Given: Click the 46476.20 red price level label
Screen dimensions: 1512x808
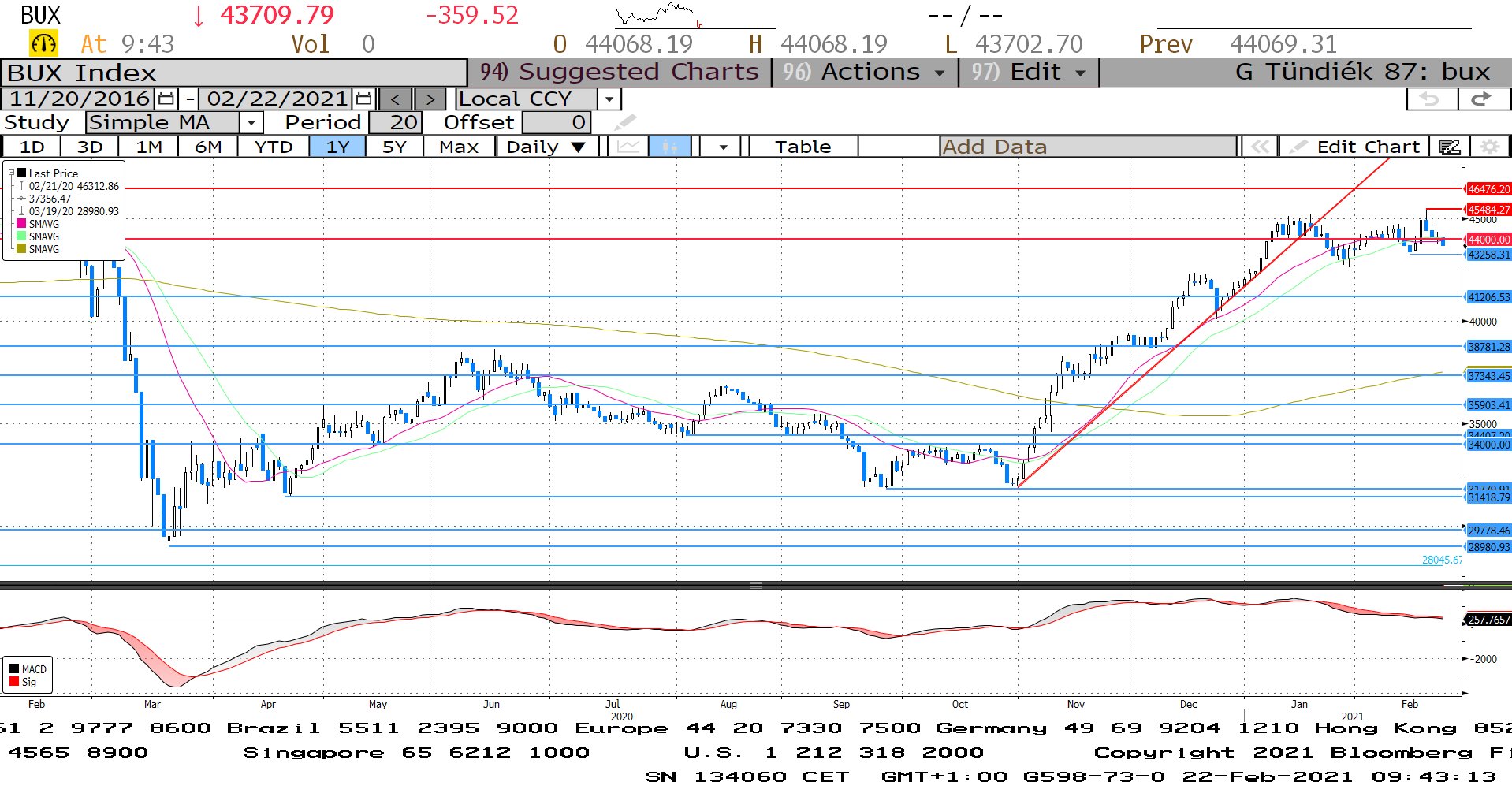Looking at the screenshot, I should (1488, 189).
